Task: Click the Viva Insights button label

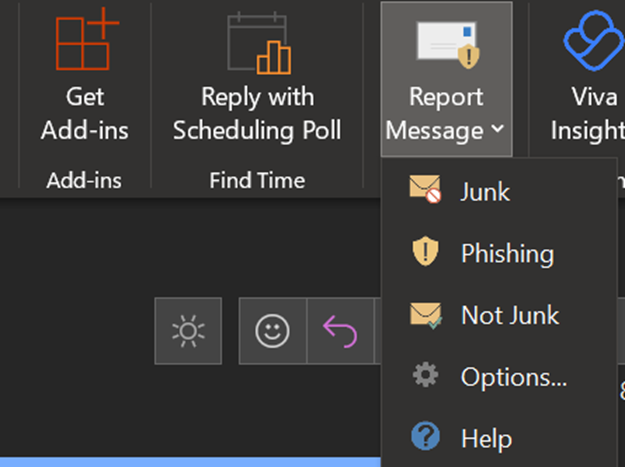Action: (588, 114)
